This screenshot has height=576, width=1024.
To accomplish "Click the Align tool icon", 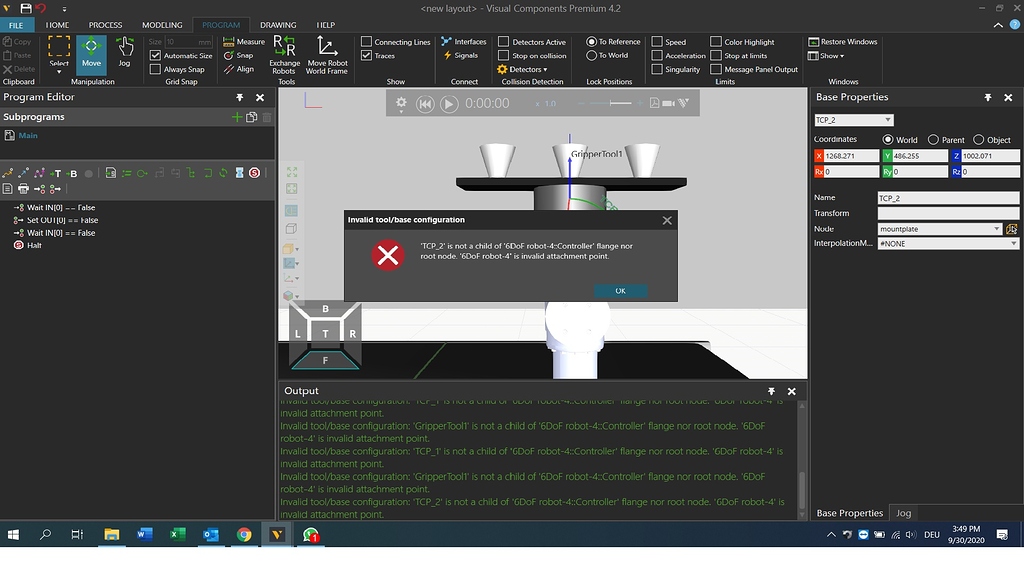I will (227, 69).
